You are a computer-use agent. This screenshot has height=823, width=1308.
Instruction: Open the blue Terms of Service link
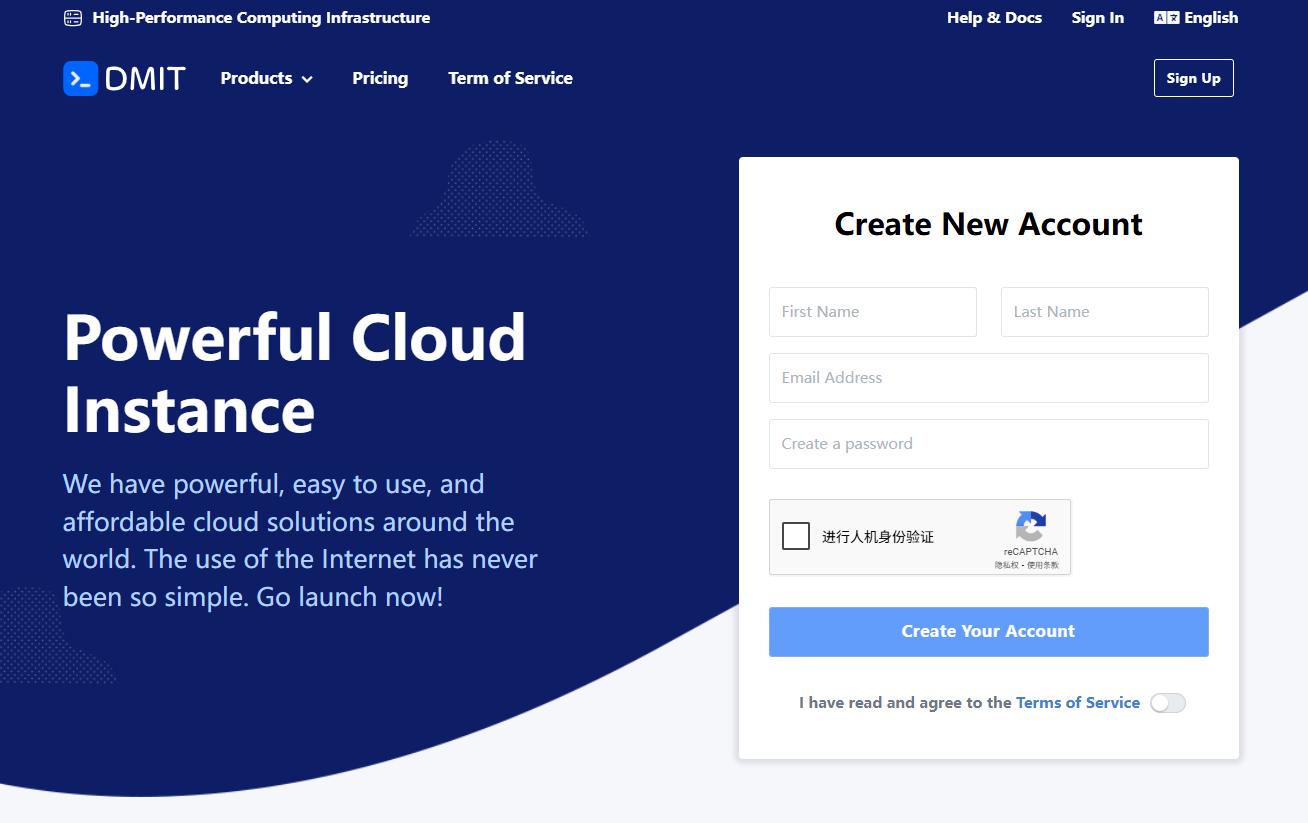click(1077, 703)
